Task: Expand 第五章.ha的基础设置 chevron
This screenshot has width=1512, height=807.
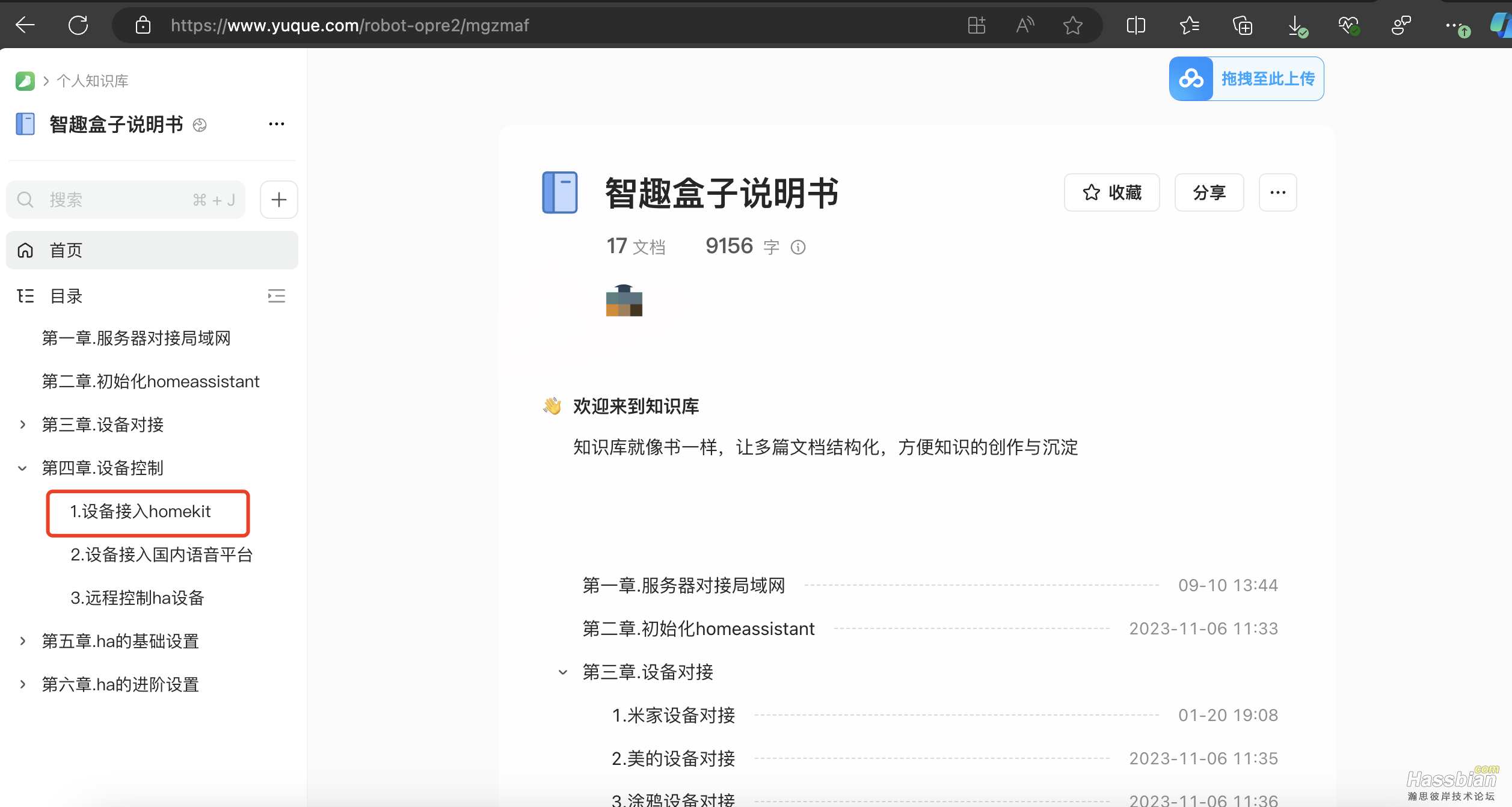Action: point(23,641)
